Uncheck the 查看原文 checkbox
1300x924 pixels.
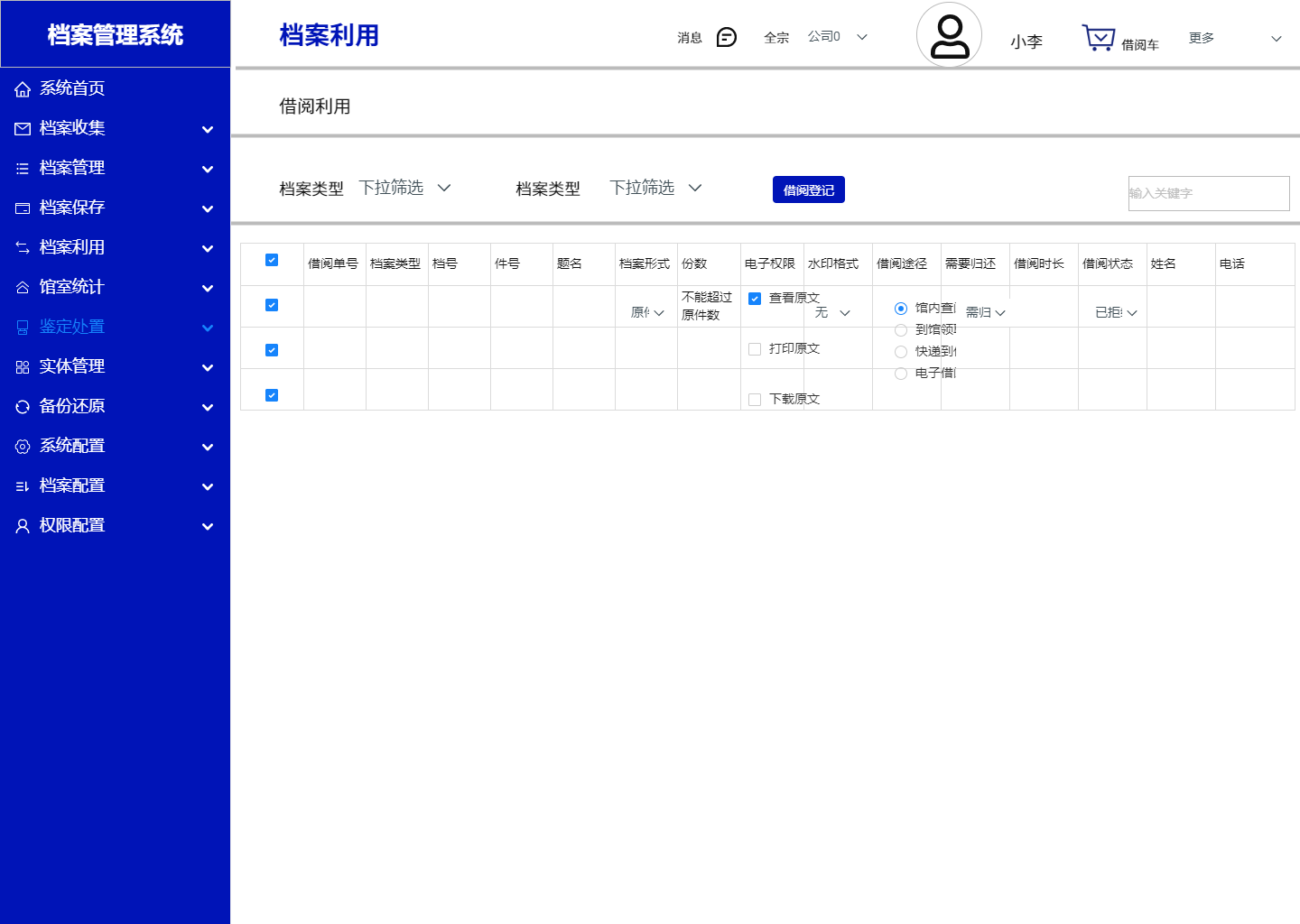pos(755,299)
